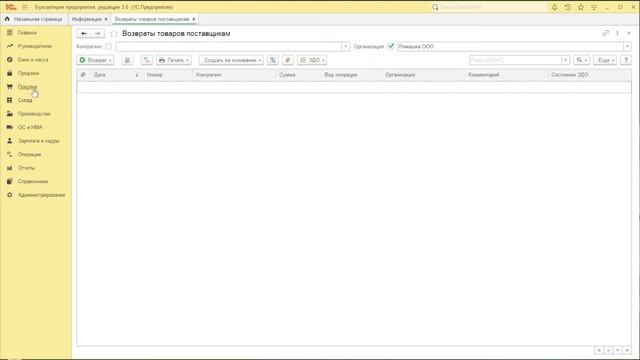Open Руководителю section in sidebar
Viewport: 640px width, 360px height.
(35, 46)
